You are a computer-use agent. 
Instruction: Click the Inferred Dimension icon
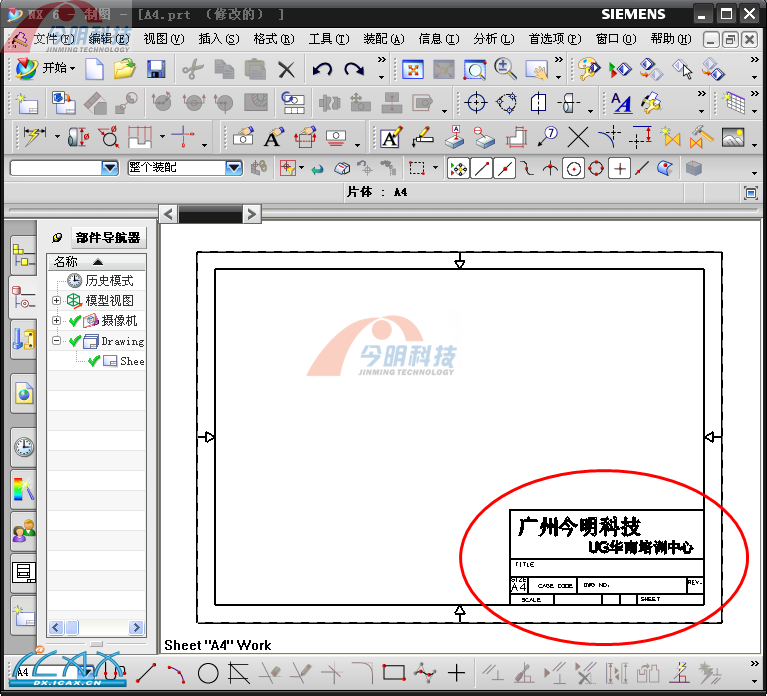[34, 136]
